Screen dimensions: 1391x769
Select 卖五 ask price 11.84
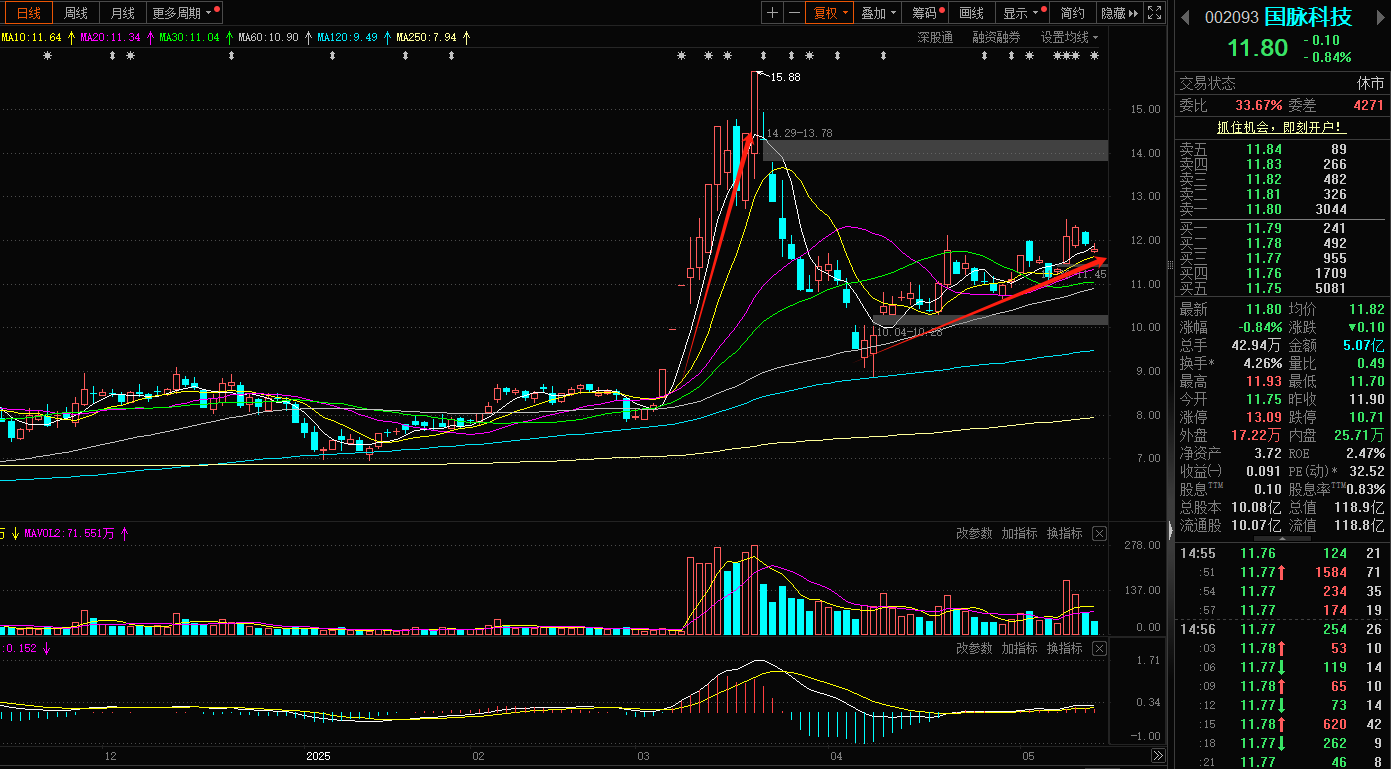tap(1264, 150)
